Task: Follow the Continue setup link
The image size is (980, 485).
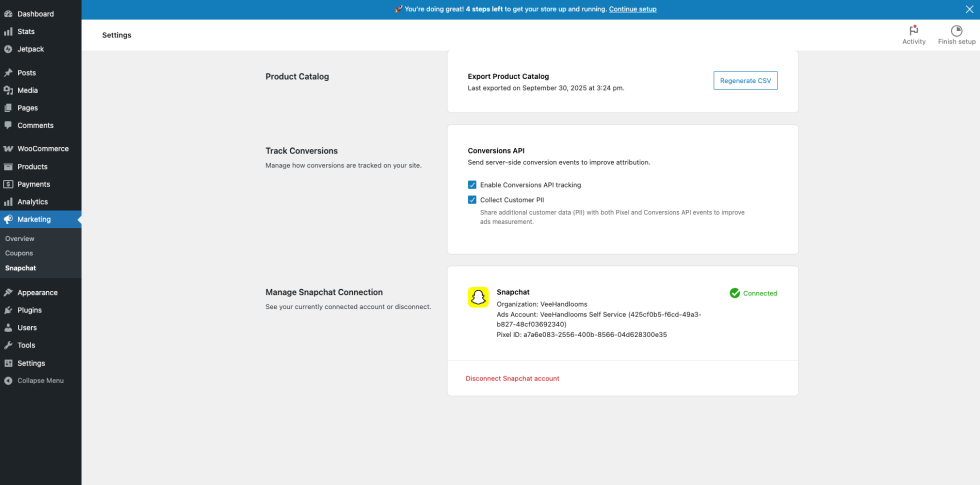Action: coord(632,9)
